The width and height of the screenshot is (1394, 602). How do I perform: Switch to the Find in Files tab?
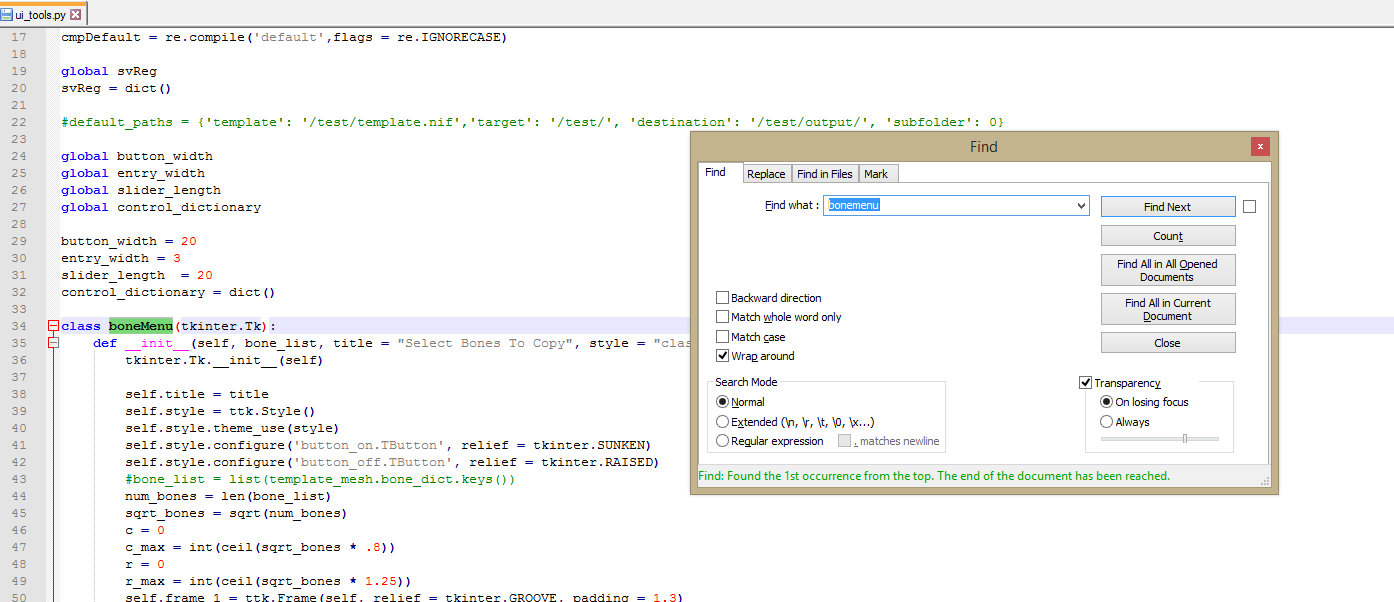[825, 174]
